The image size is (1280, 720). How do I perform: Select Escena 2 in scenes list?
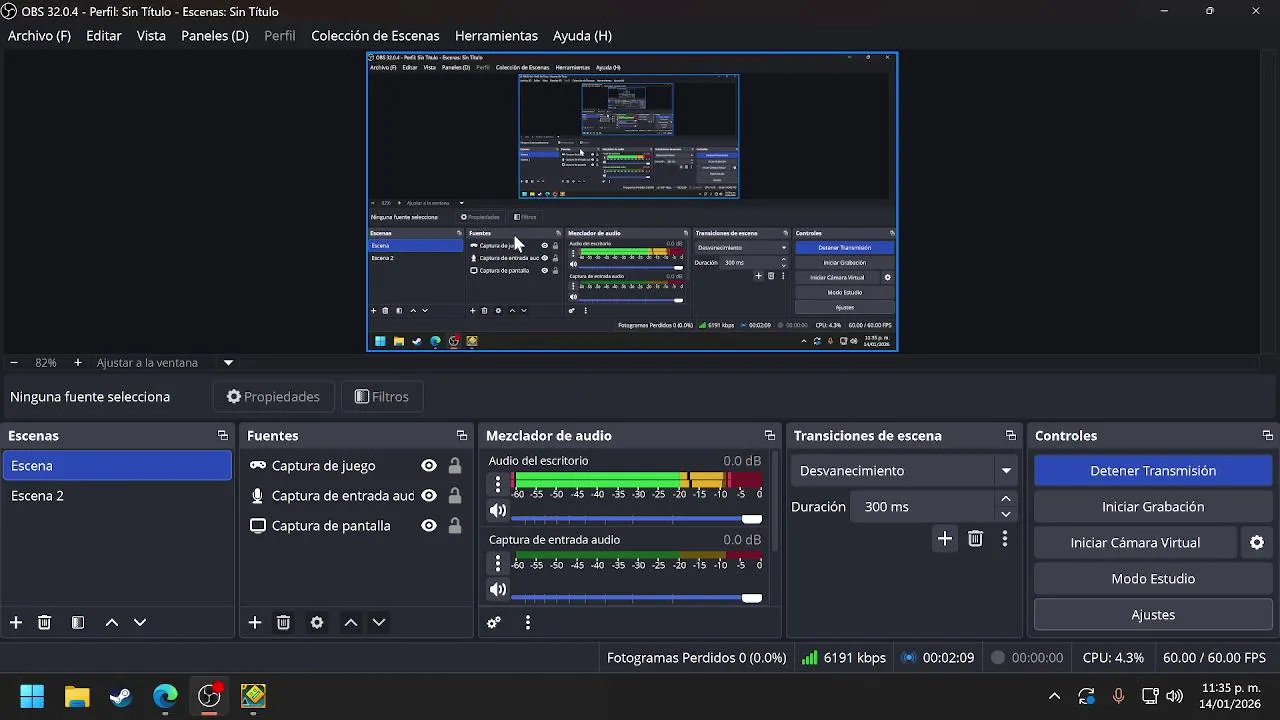[x=117, y=496]
